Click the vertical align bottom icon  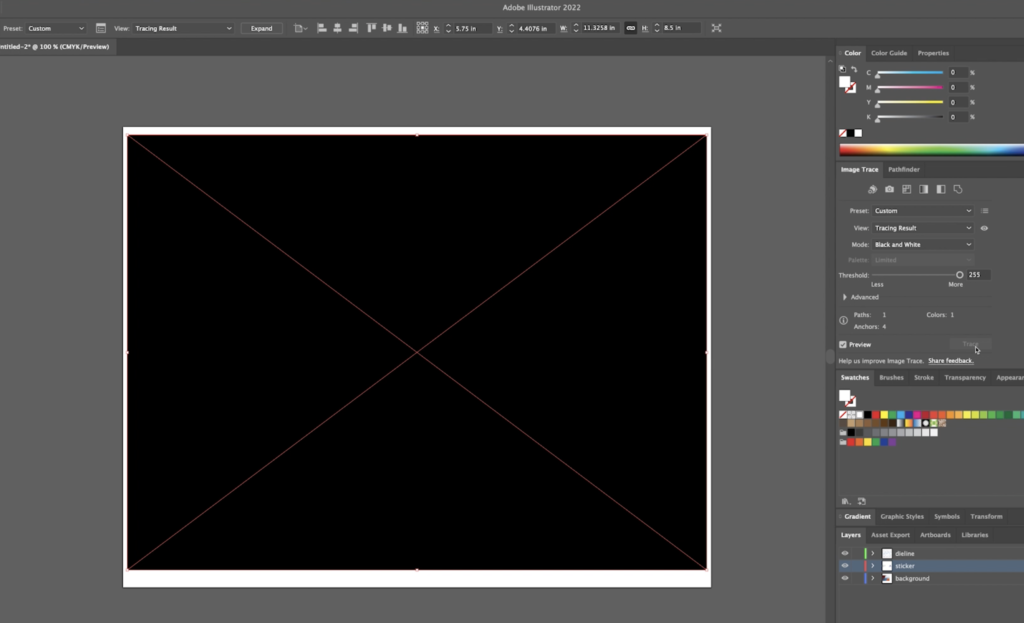[402, 28]
